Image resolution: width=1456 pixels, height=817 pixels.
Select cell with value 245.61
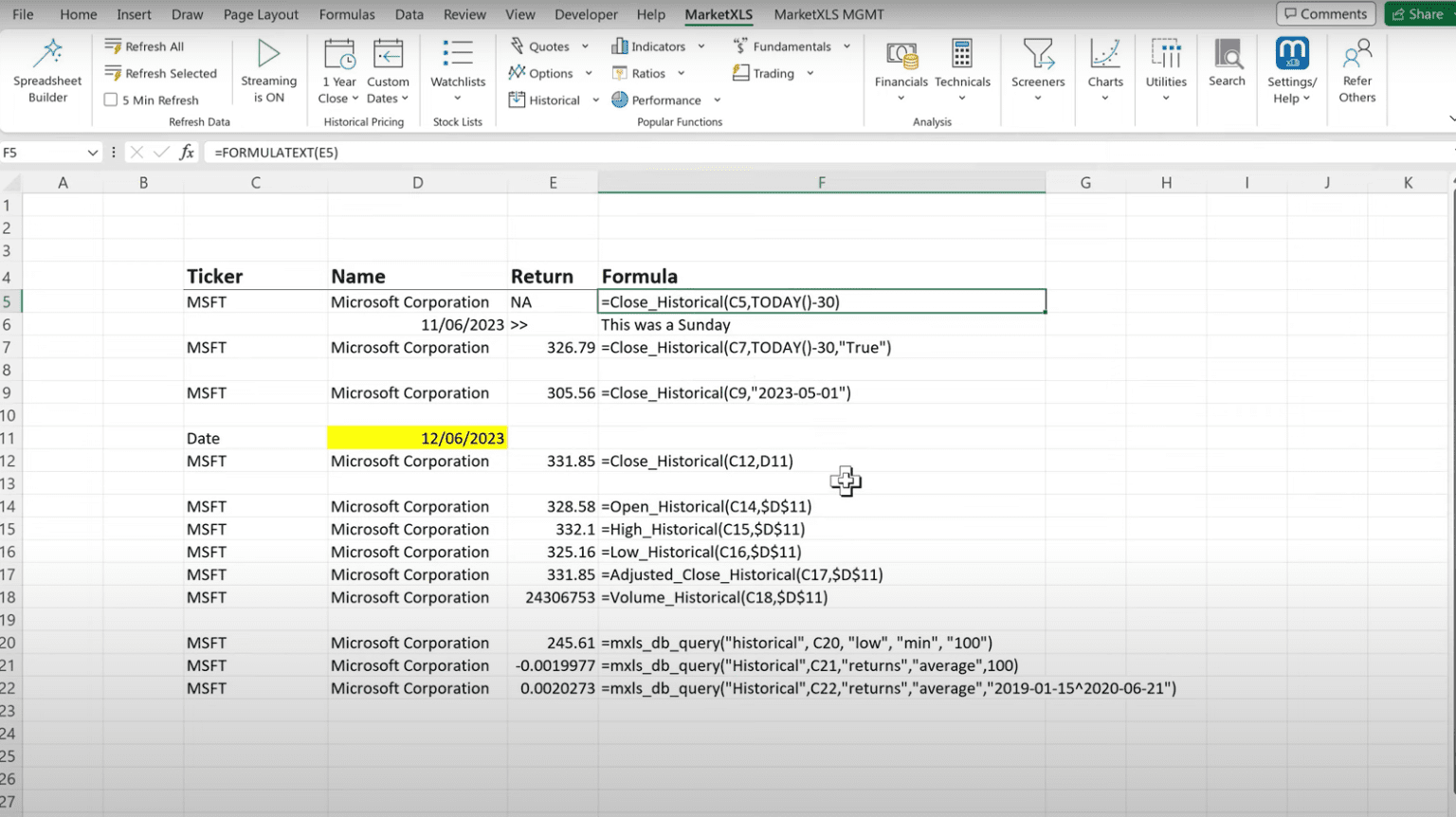(553, 643)
